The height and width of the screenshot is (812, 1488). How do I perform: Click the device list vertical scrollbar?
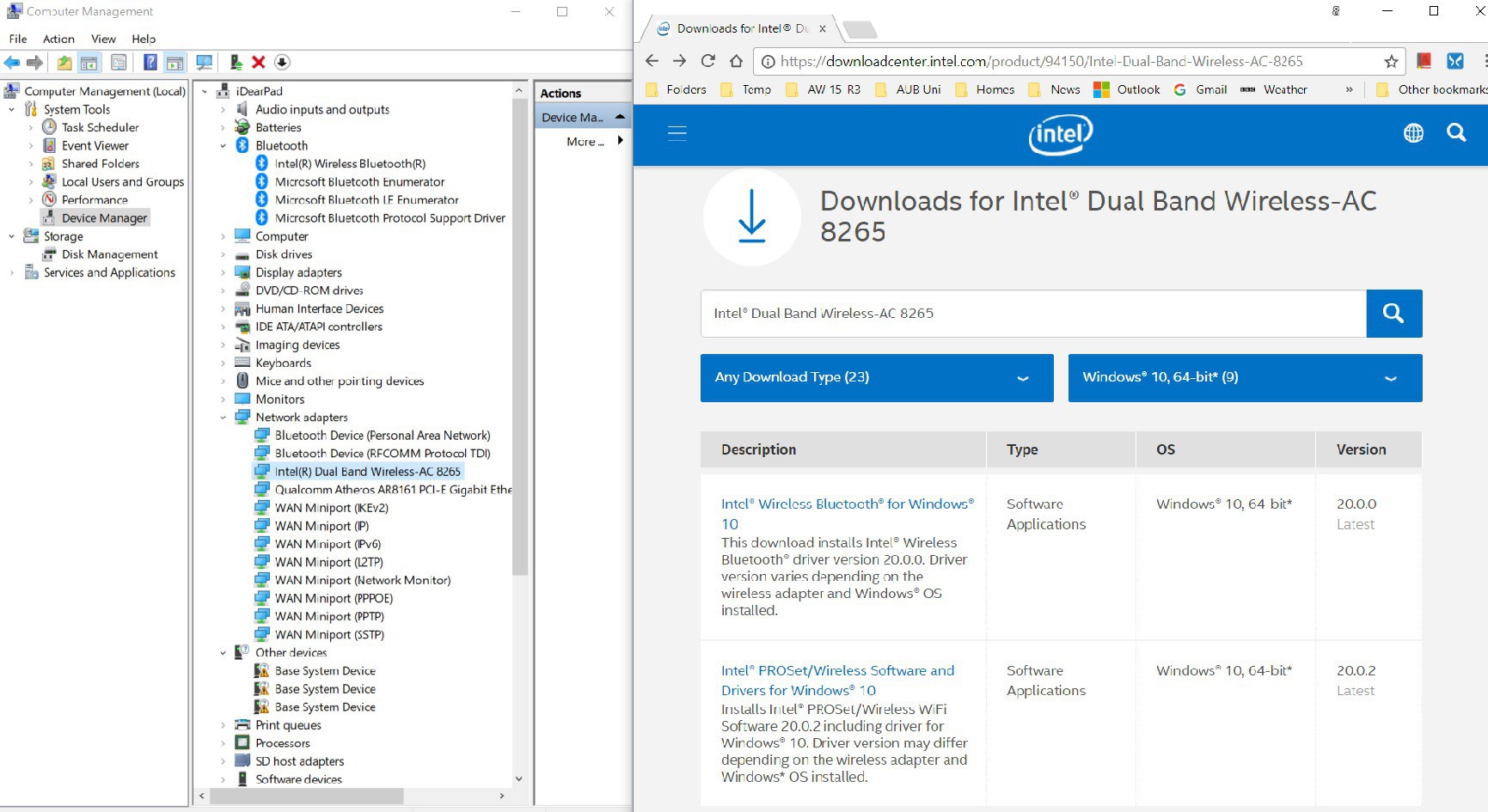[519, 337]
